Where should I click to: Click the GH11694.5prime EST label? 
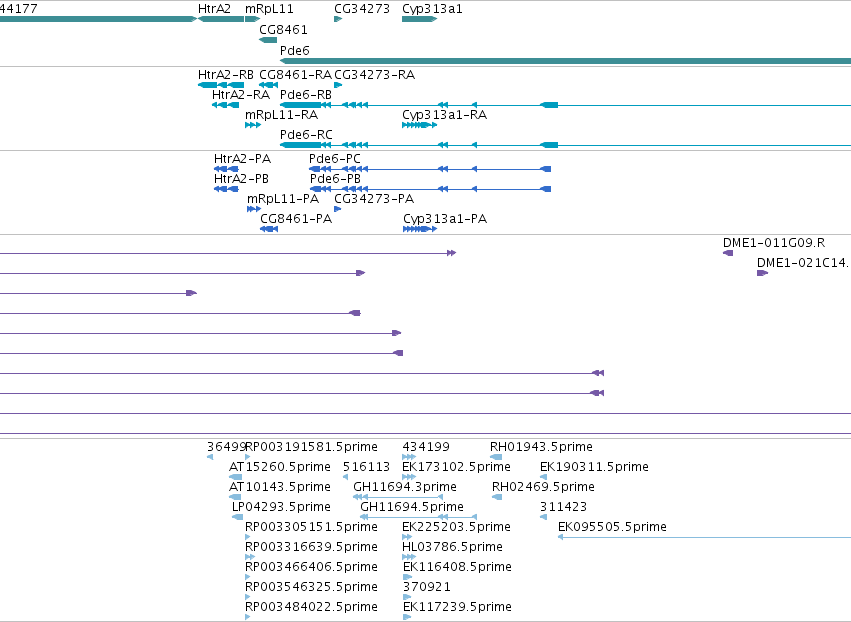point(412,507)
